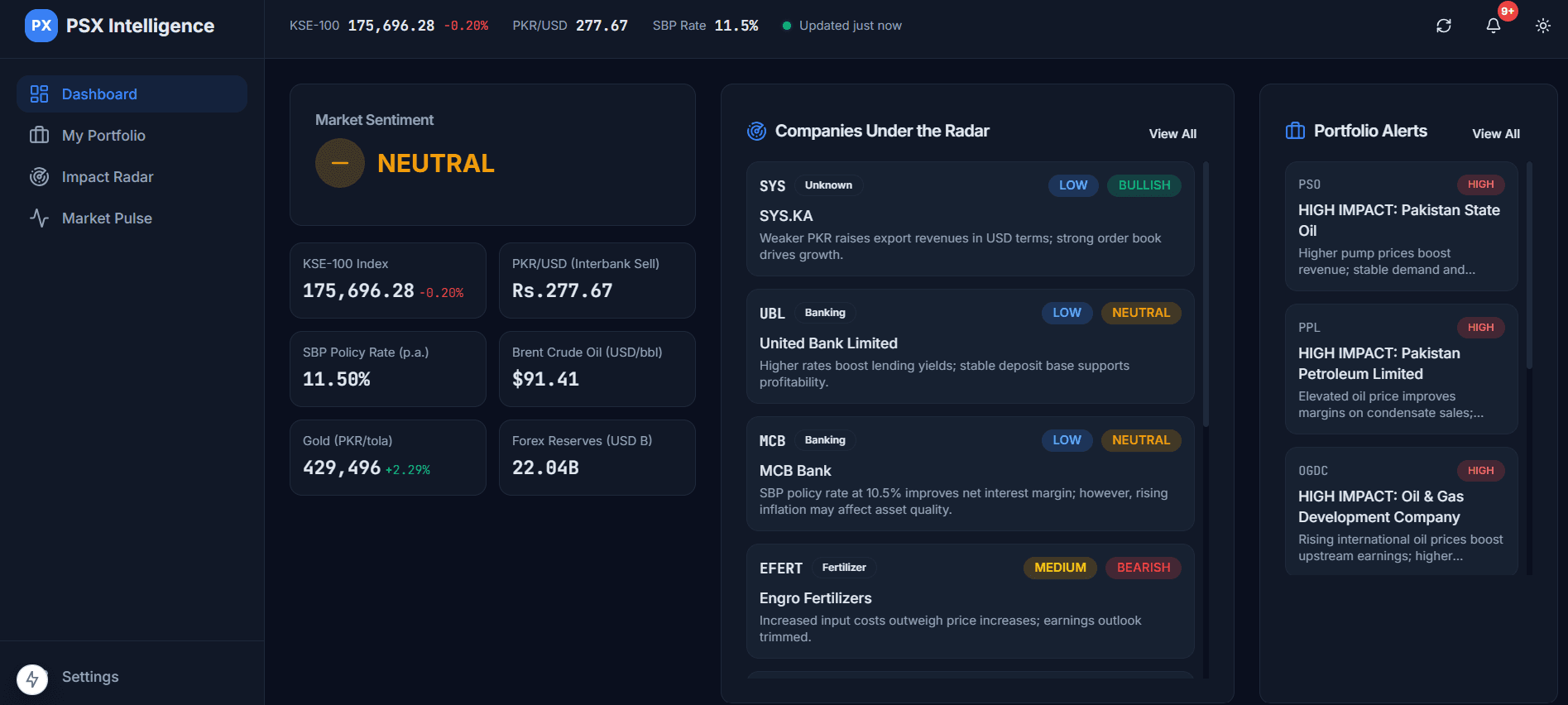Click the LOW tag on MCB card
Viewport: 1568px width, 705px height.
(x=1067, y=440)
